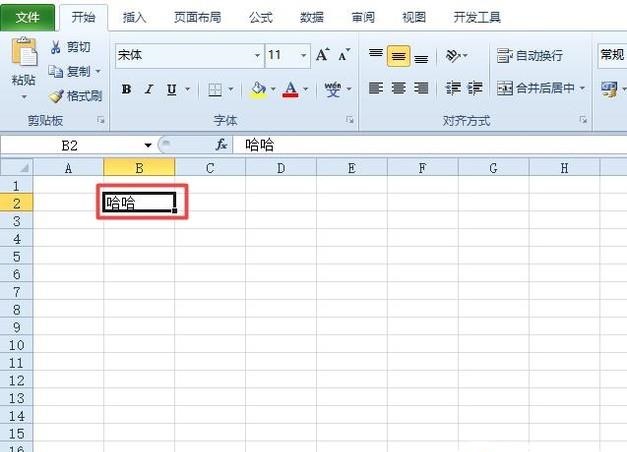Screen dimensions: 627x452
Task: Switch to the 视图 View tab
Action: point(414,17)
